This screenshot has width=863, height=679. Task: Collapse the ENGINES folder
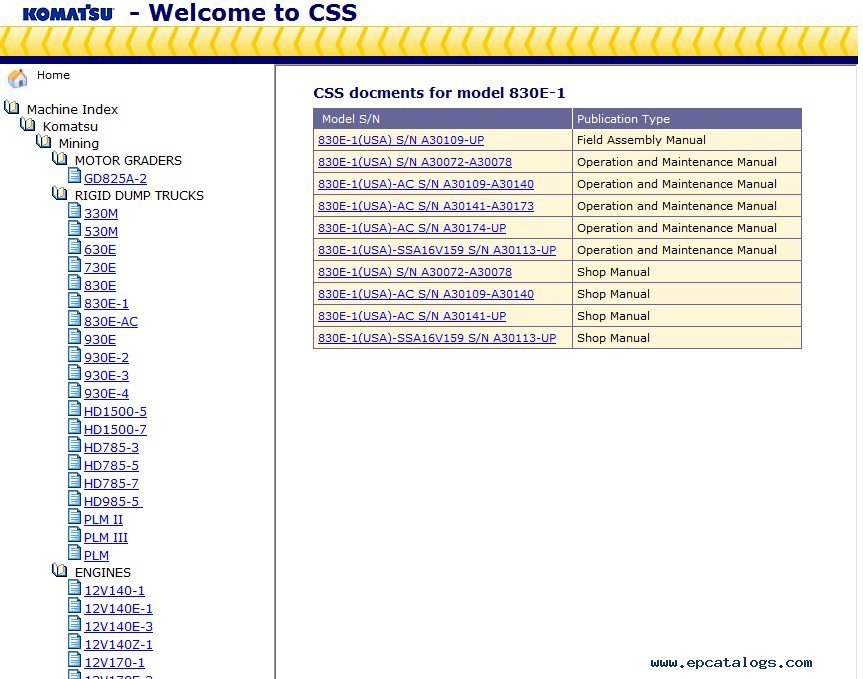60,571
